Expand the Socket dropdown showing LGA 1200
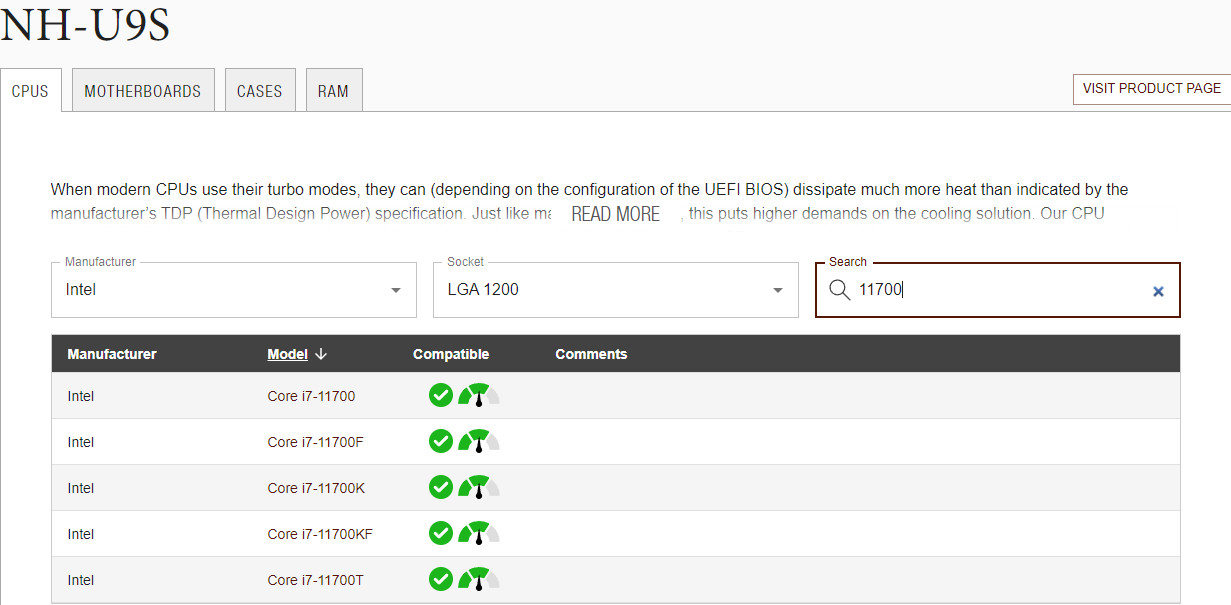The image size is (1231, 605). coord(615,290)
